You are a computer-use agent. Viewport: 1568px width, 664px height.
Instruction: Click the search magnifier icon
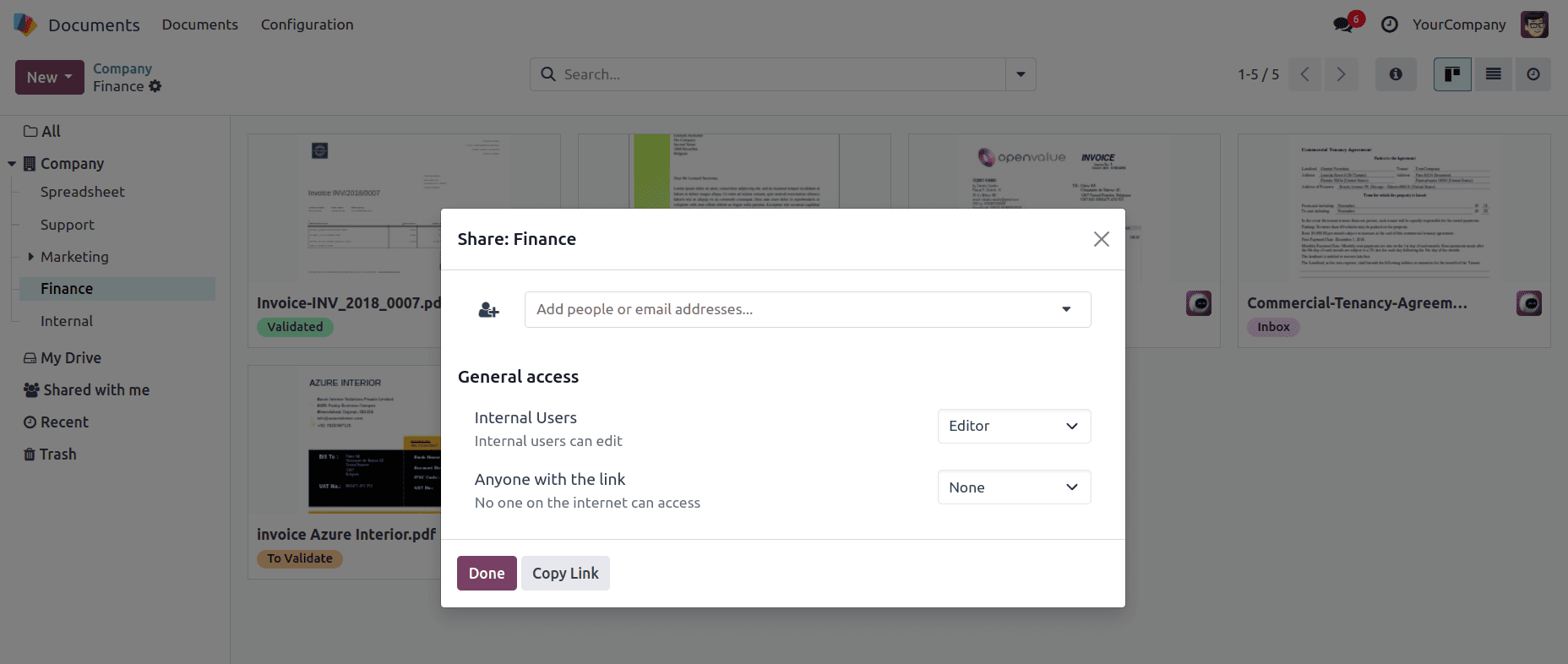pyautogui.click(x=547, y=74)
